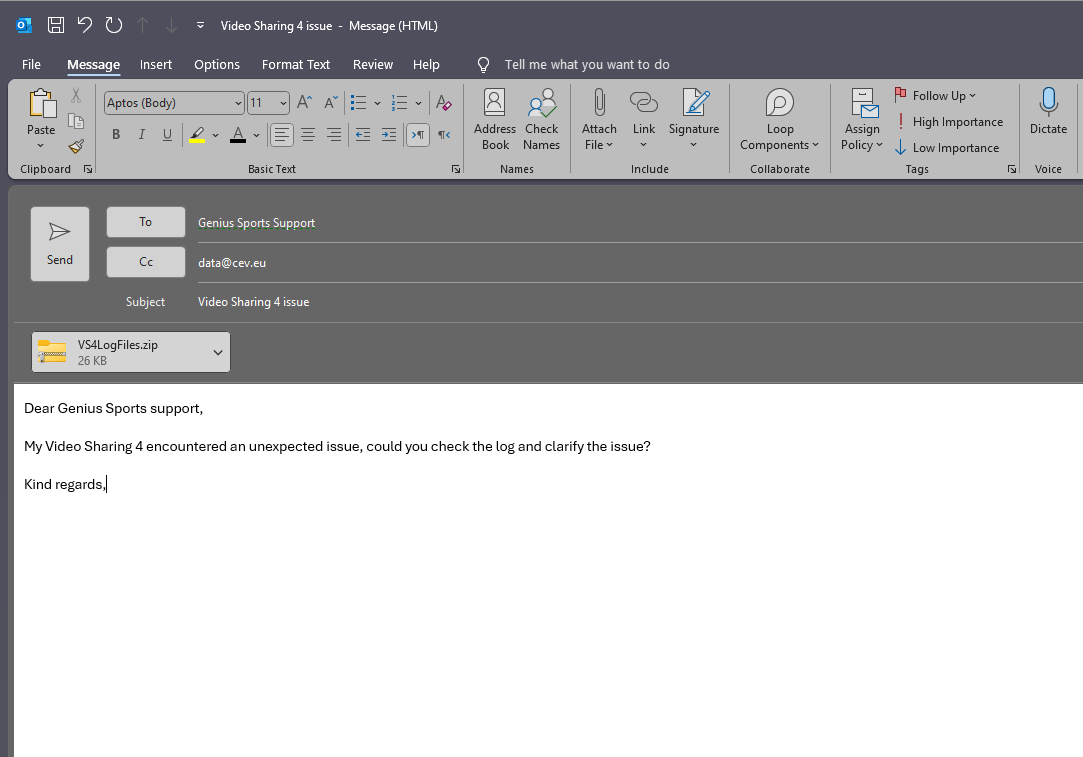Screen dimensions: 1083x757
Task: Clear all formatting with eraser icon
Action: [443, 103]
